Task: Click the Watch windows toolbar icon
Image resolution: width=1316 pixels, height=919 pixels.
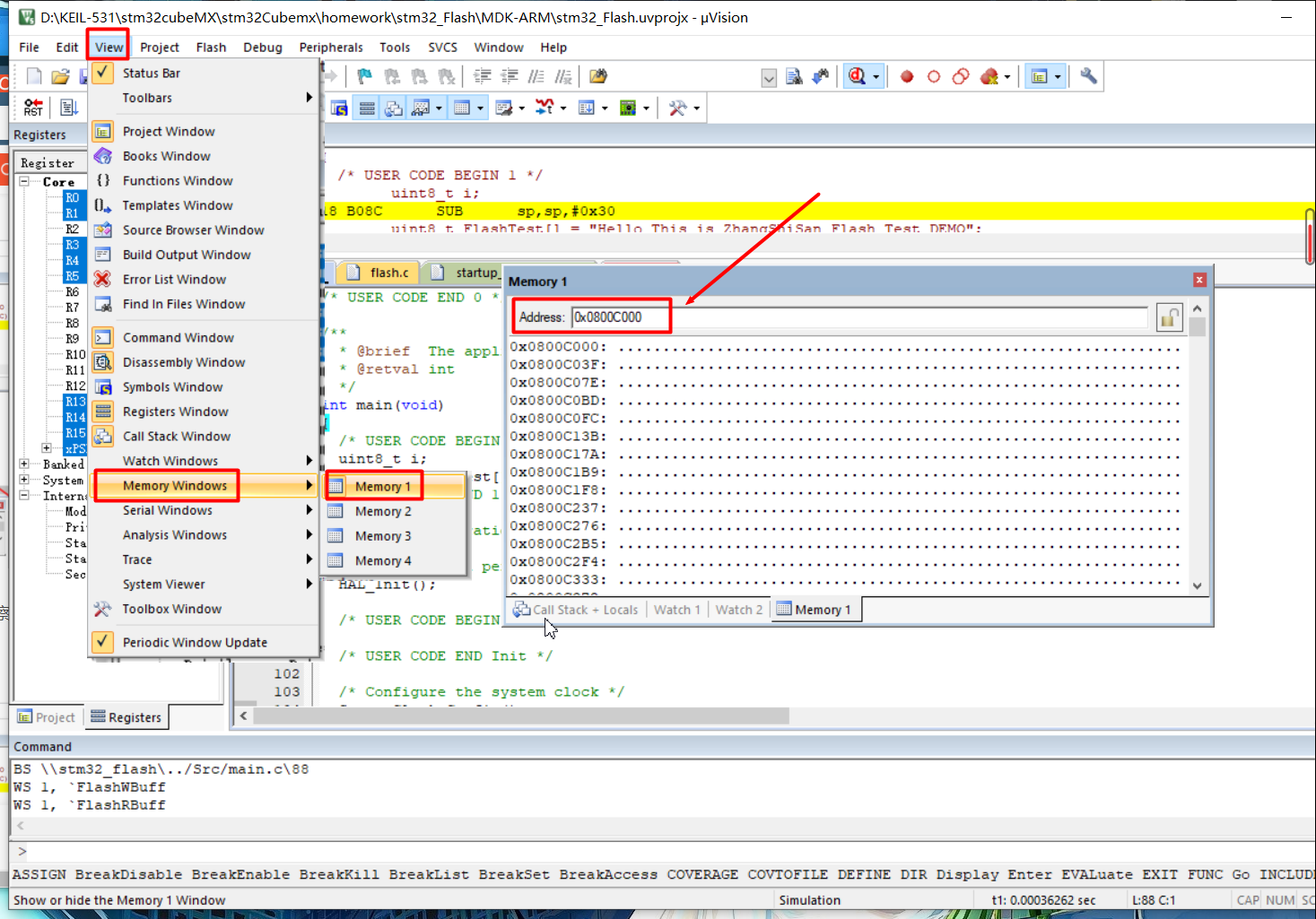Action: [x=420, y=108]
